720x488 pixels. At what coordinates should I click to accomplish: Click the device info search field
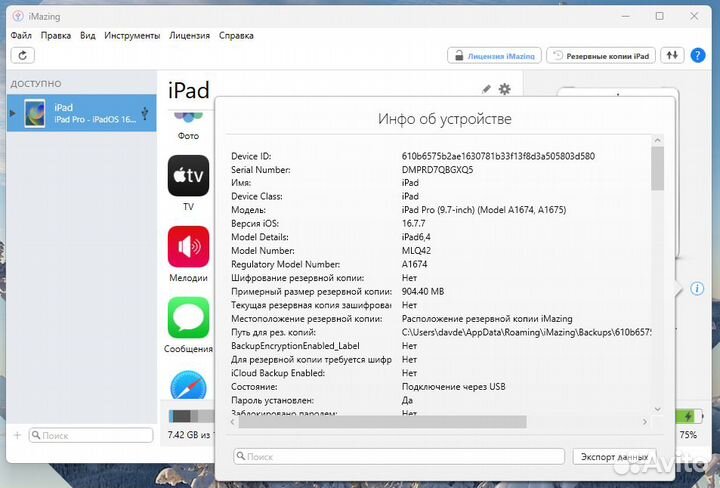pos(399,457)
